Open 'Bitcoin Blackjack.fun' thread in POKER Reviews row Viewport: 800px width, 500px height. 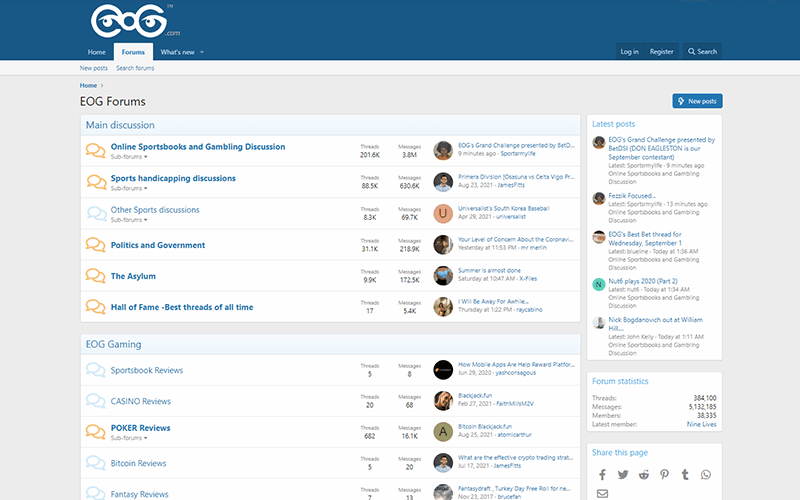pos(485,427)
